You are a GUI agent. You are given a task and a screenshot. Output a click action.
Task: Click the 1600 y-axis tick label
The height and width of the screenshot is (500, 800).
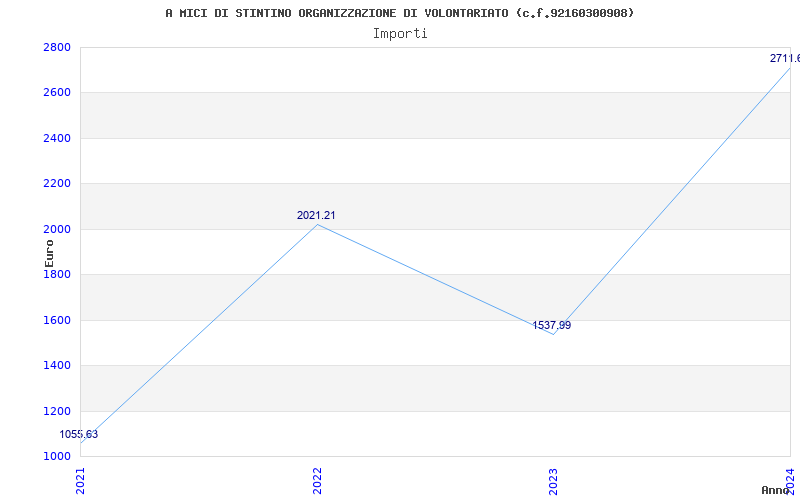coord(57,320)
